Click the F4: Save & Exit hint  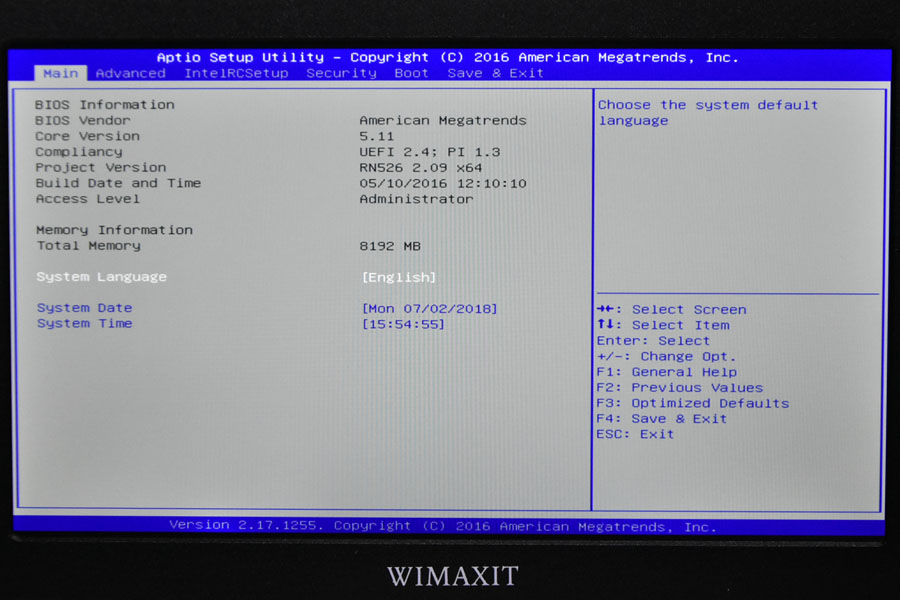click(662, 419)
